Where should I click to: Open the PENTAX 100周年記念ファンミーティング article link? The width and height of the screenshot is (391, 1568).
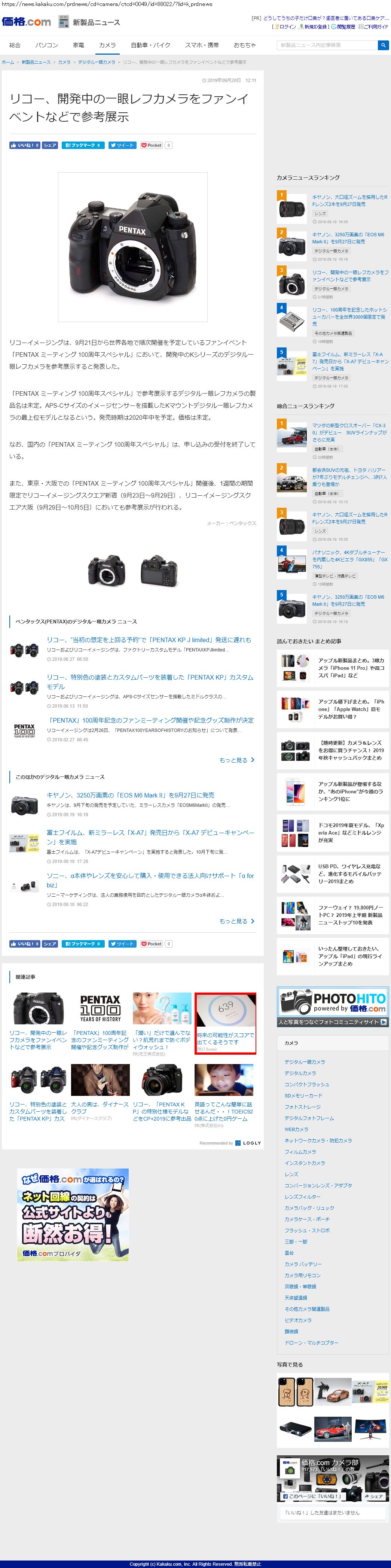pos(150,720)
